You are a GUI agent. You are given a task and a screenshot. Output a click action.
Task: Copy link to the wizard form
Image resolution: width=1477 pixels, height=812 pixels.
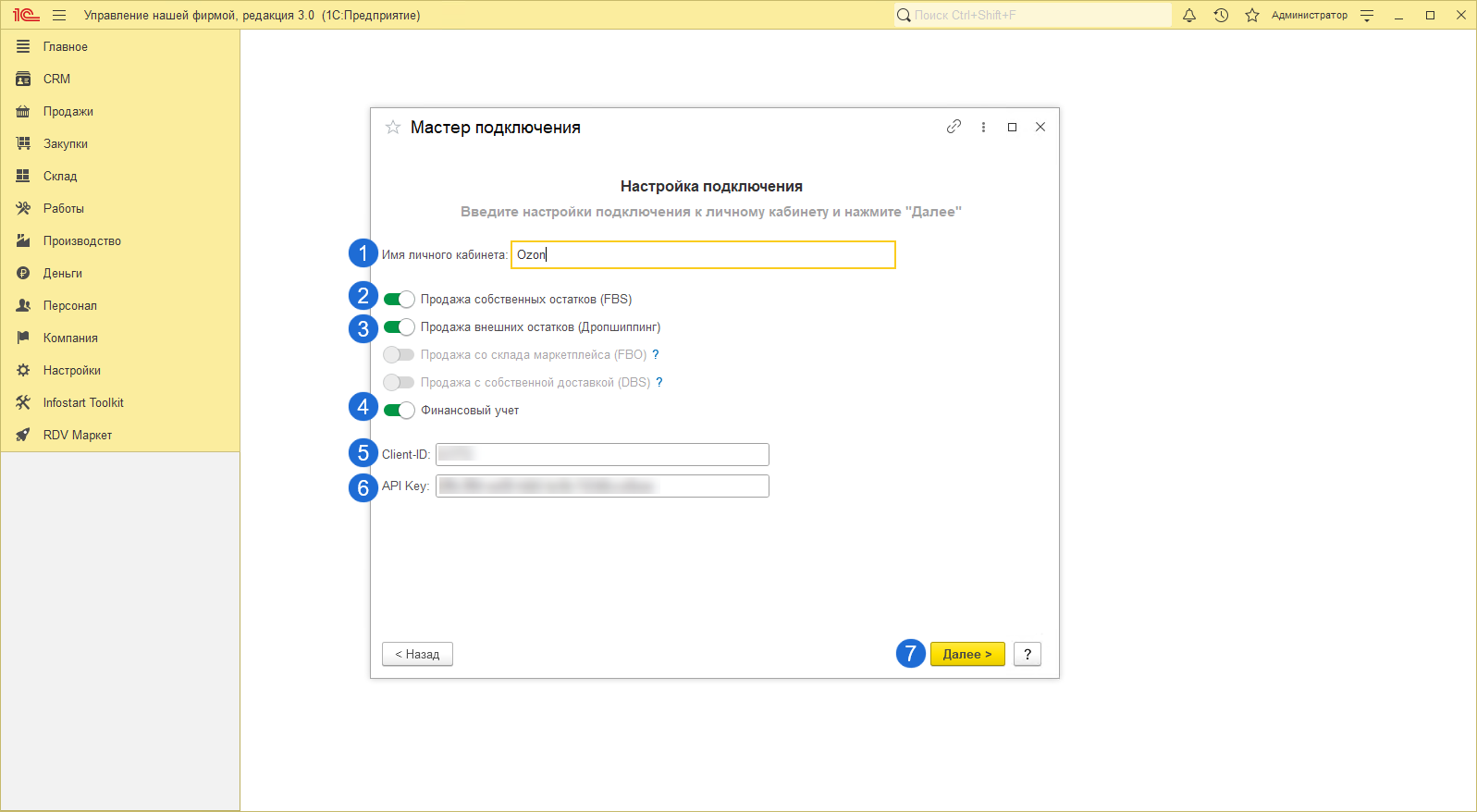pyautogui.click(x=954, y=127)
